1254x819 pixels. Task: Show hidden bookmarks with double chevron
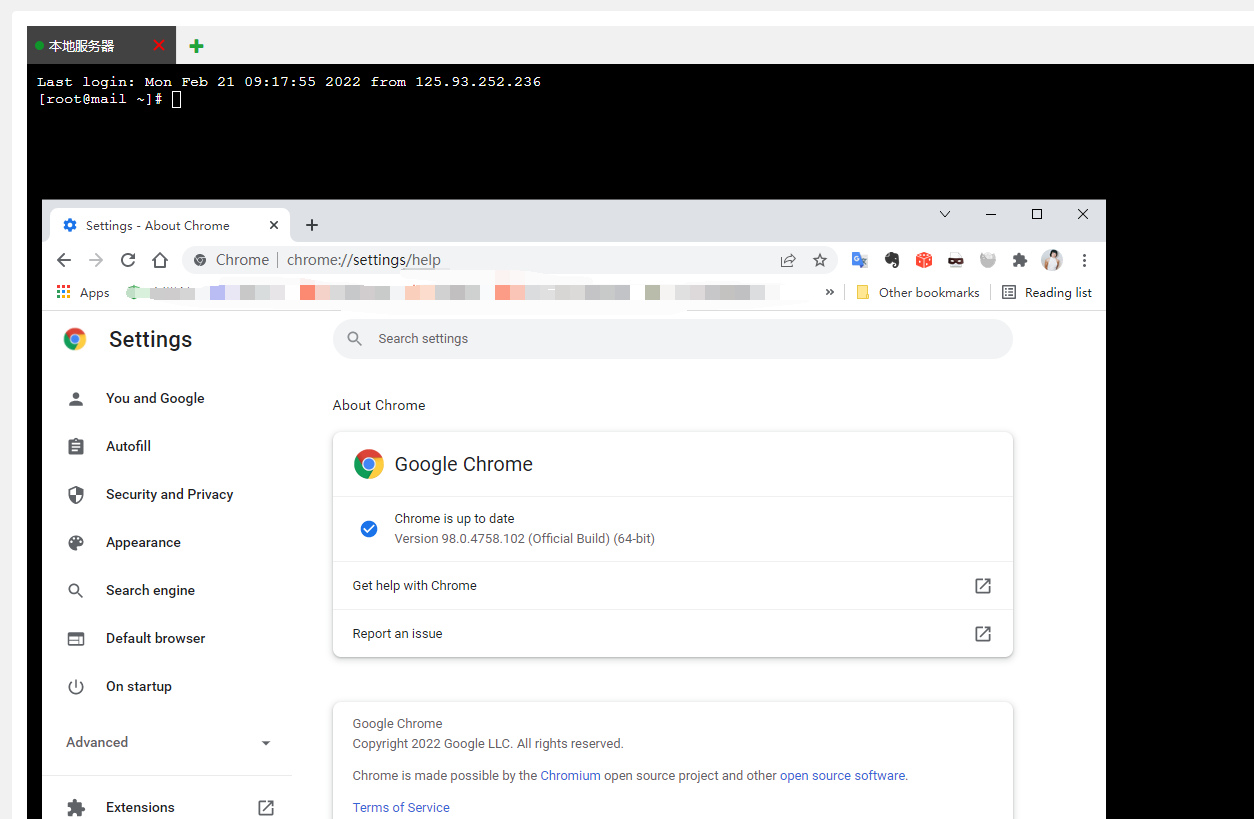pos(829,292)
